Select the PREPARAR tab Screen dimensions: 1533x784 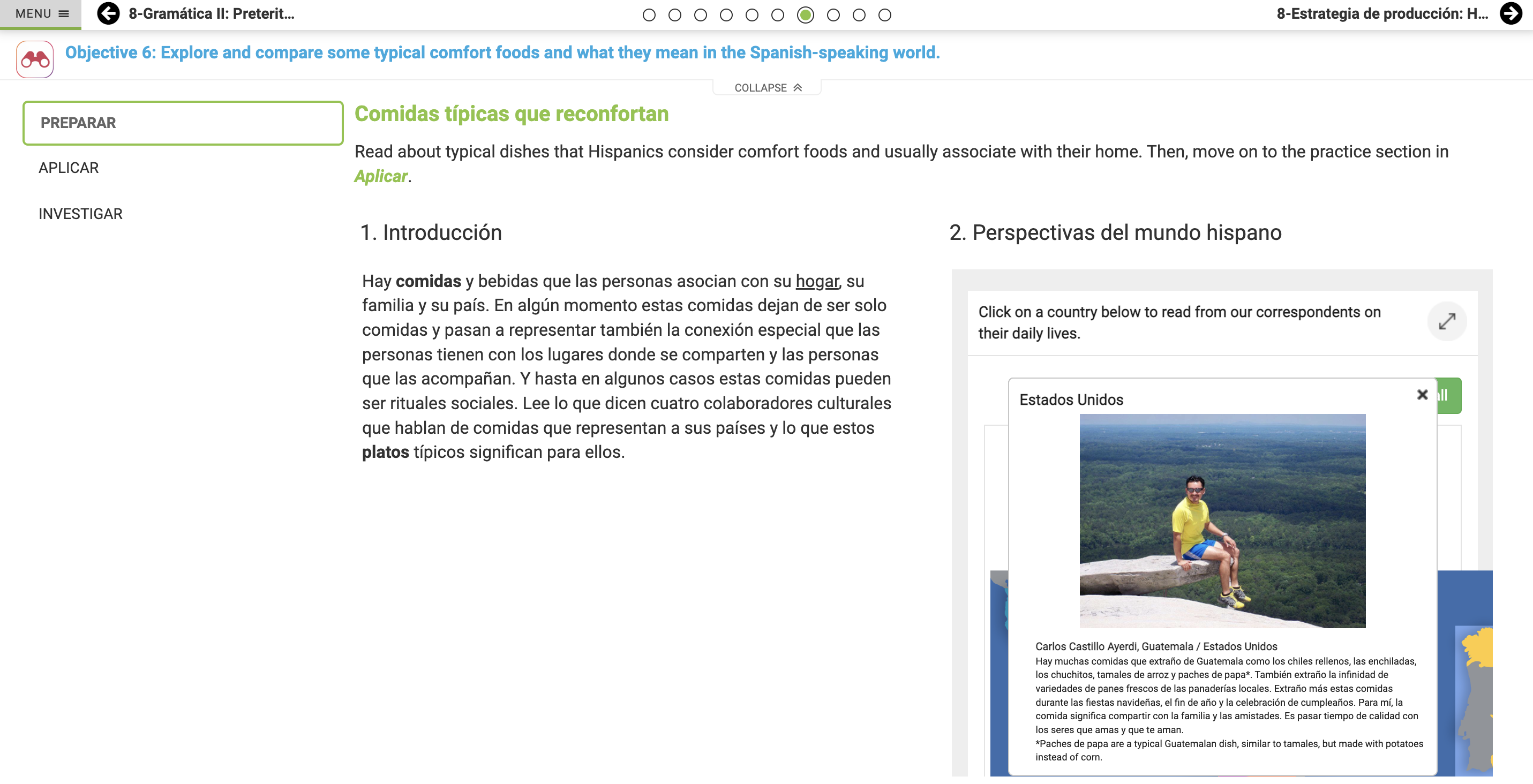183,123
